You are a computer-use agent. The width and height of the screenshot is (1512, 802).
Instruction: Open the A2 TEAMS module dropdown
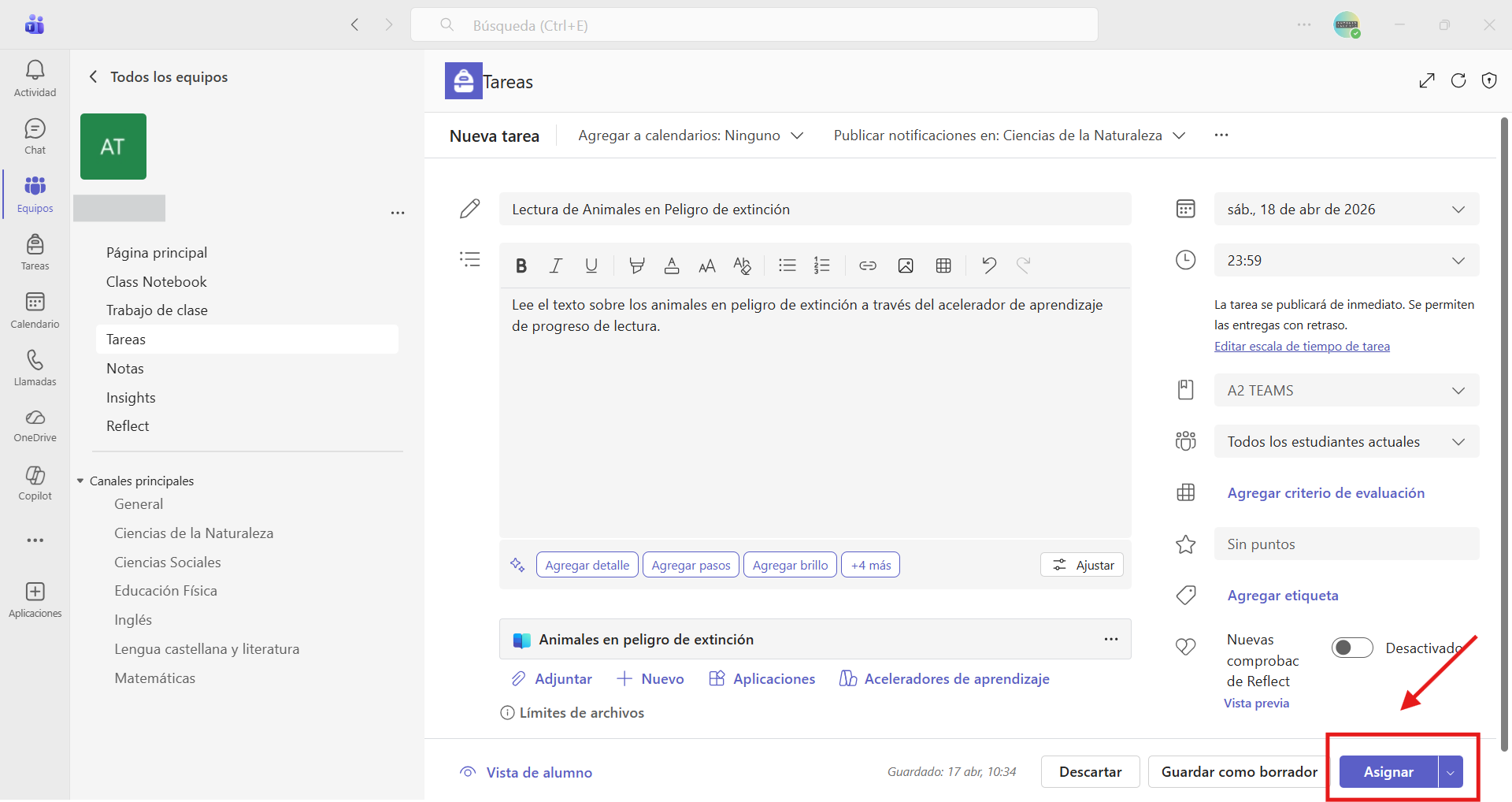coord(1347,391)
